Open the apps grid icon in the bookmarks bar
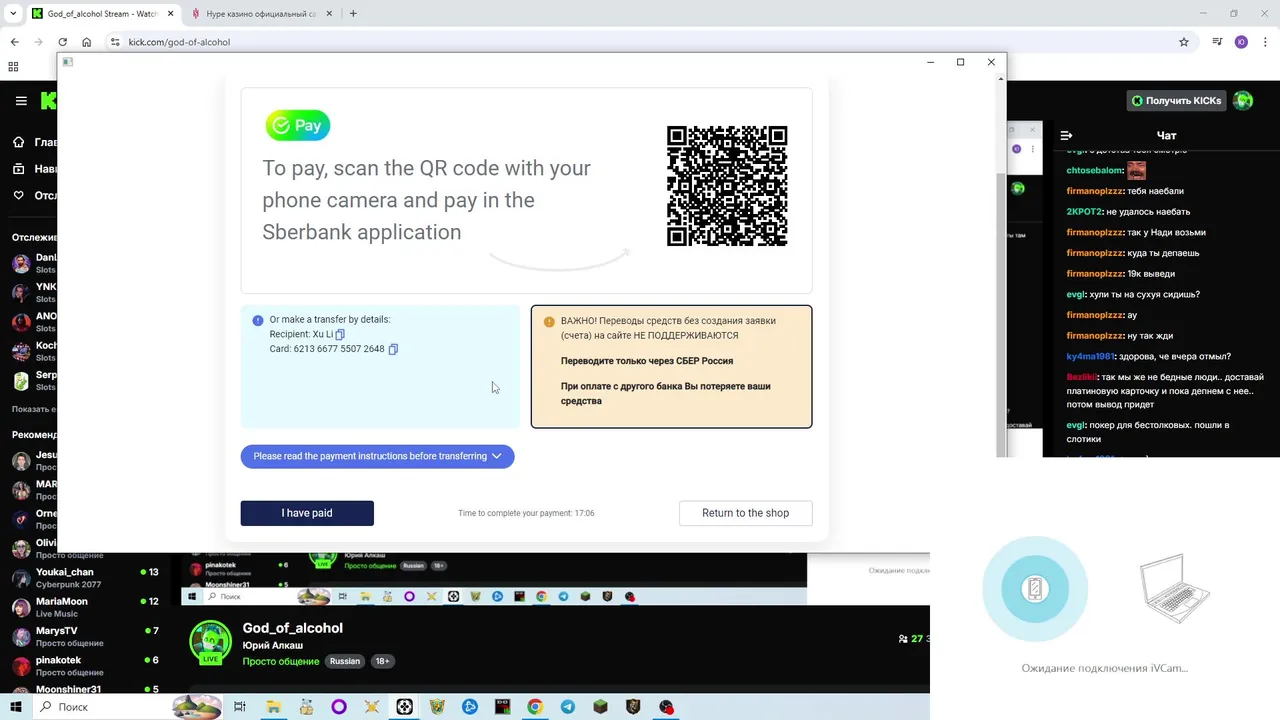Viewport: 1280px width, 720px height. (13, 67)
